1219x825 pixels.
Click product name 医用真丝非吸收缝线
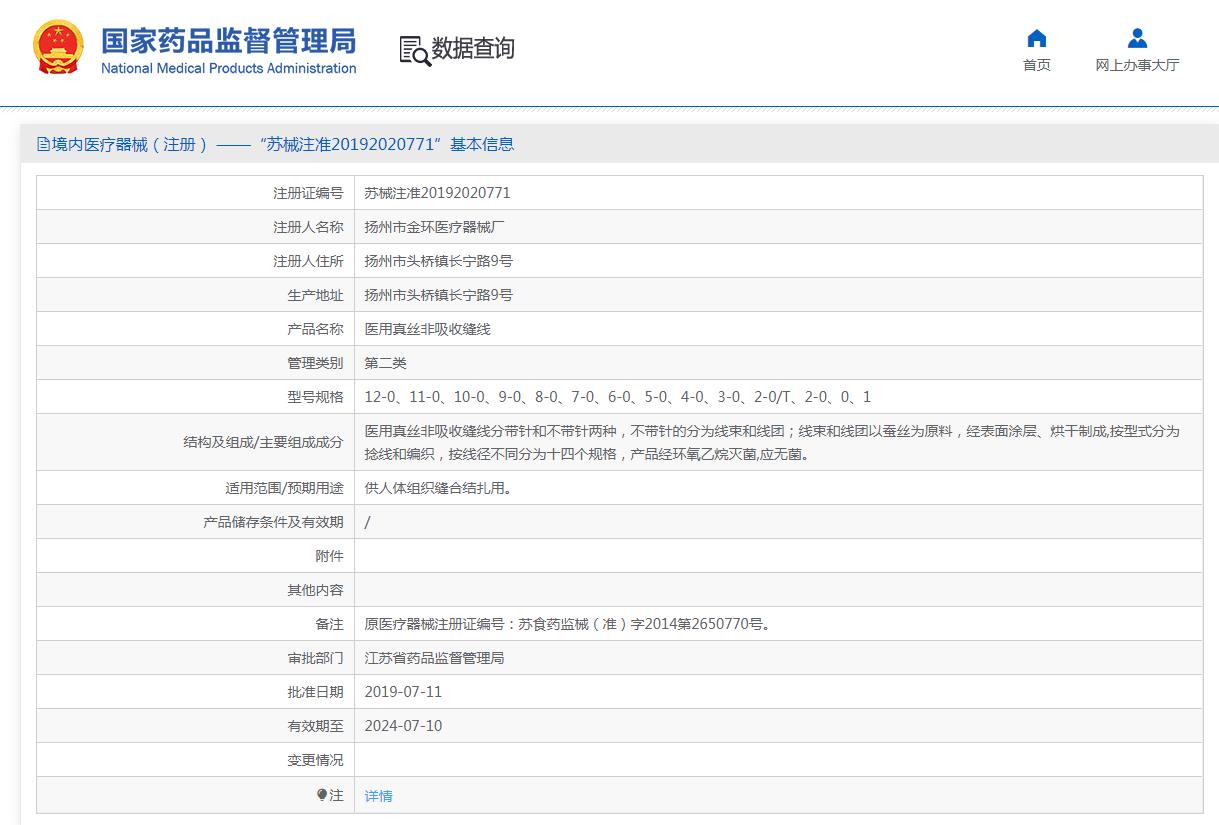(427, 329)
